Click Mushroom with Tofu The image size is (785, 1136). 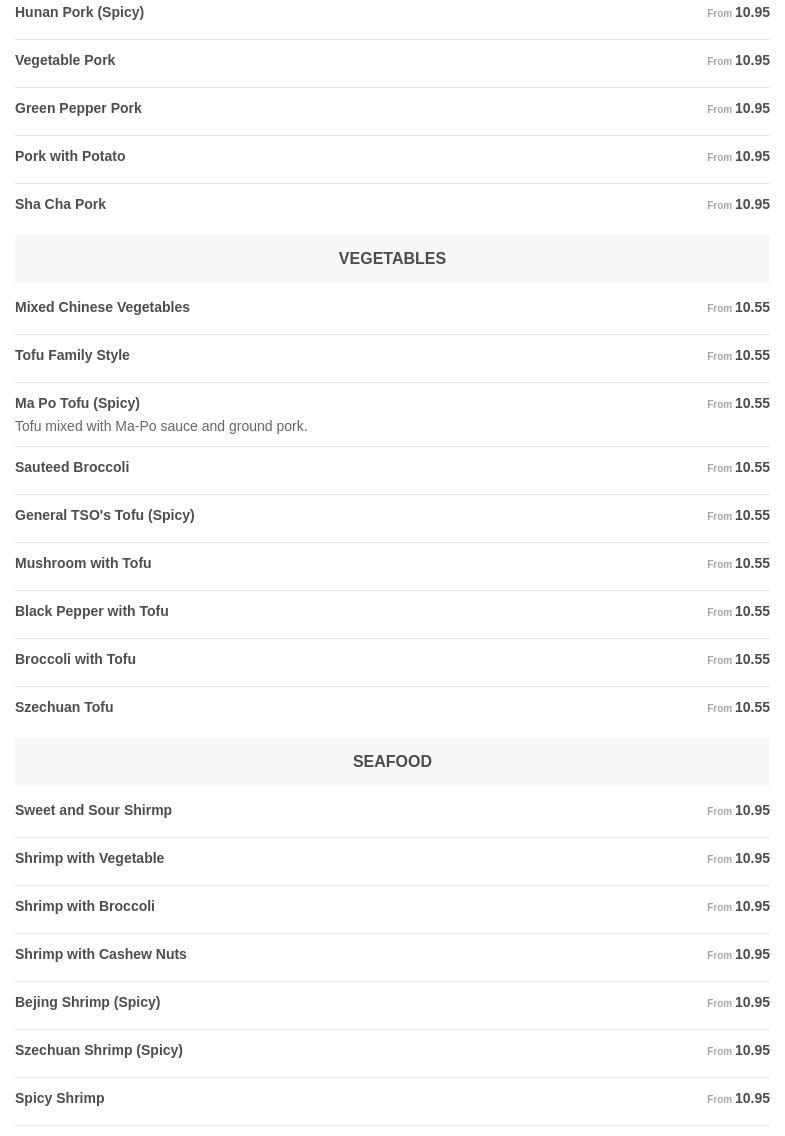[x=83, y=564]
